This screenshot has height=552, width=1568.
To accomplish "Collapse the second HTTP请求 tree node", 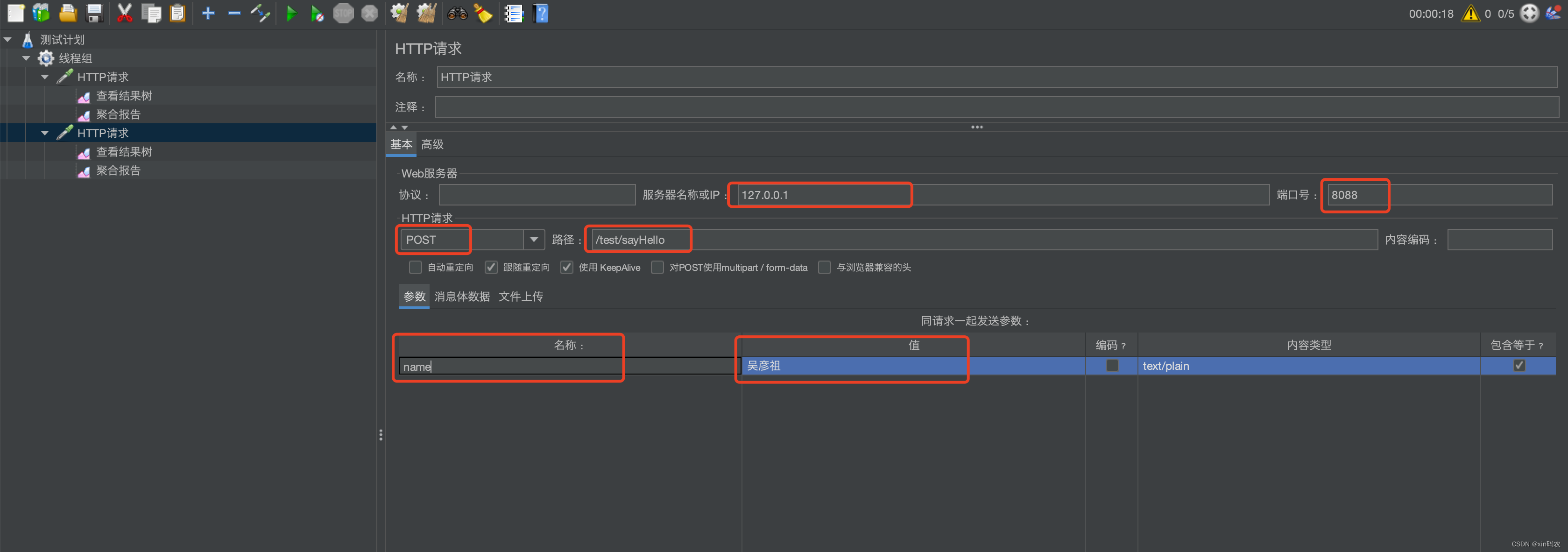I will [44, 133].
